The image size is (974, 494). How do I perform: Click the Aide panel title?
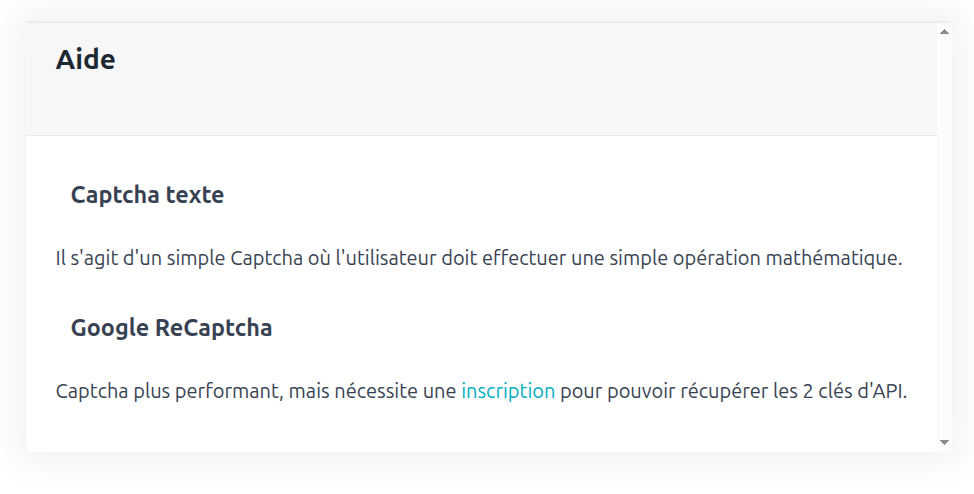[86, 60]
